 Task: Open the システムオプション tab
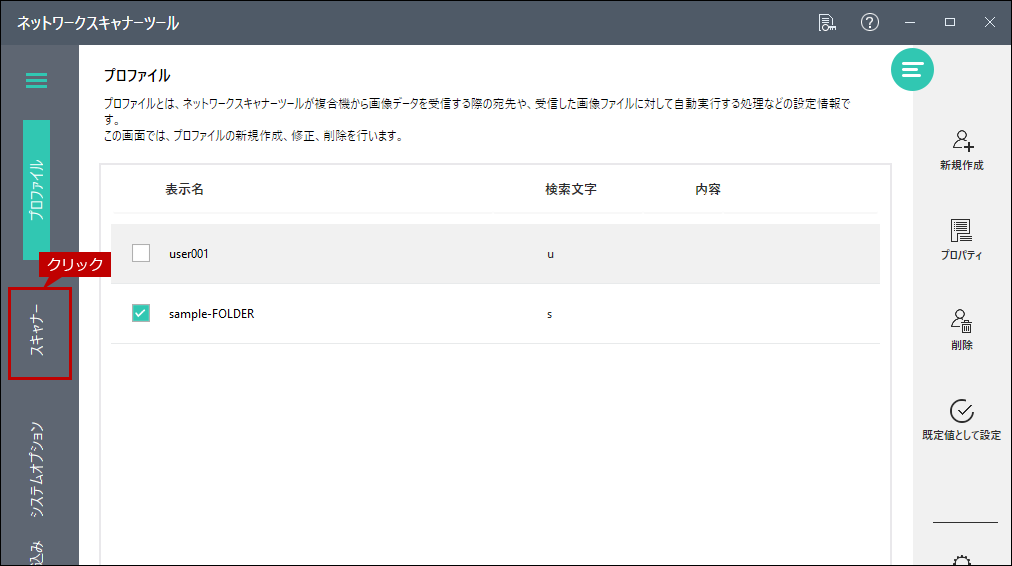click(x=37, y=469)
